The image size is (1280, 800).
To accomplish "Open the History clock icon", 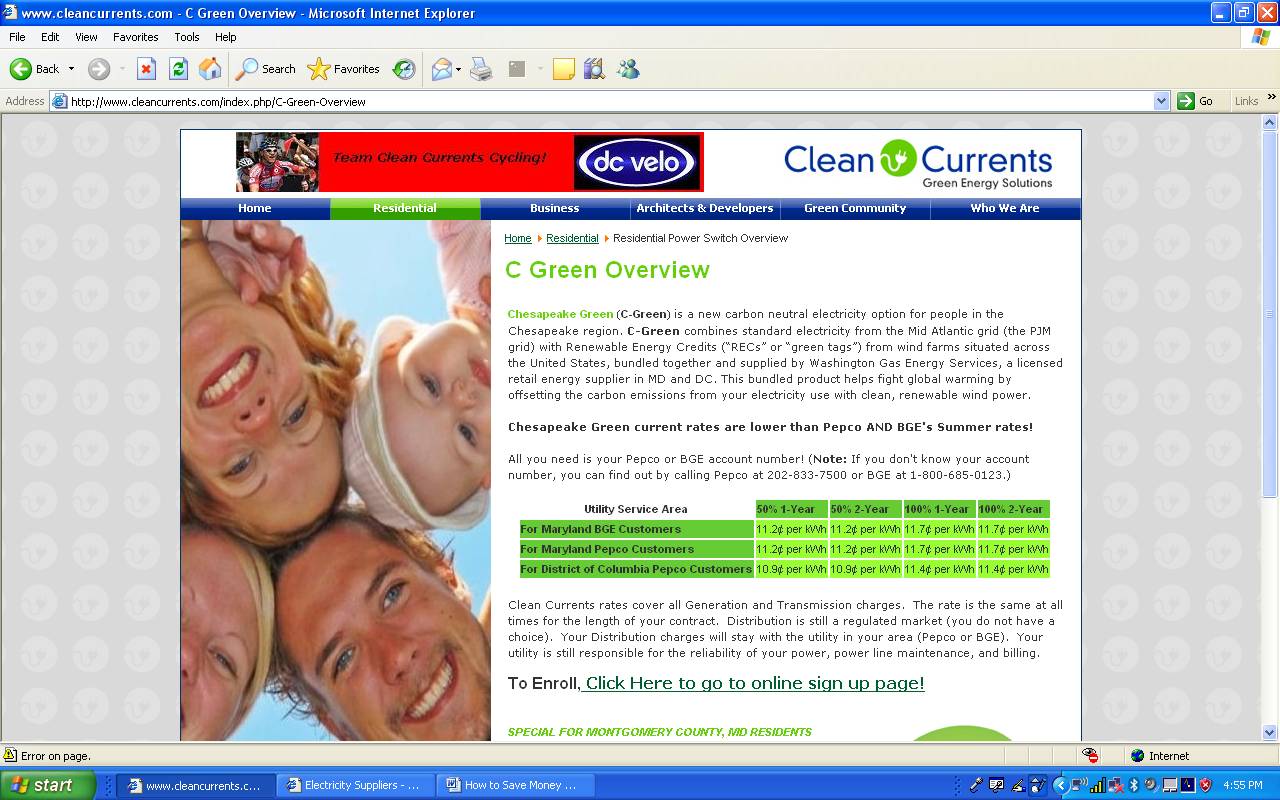I will coord(404,69).
